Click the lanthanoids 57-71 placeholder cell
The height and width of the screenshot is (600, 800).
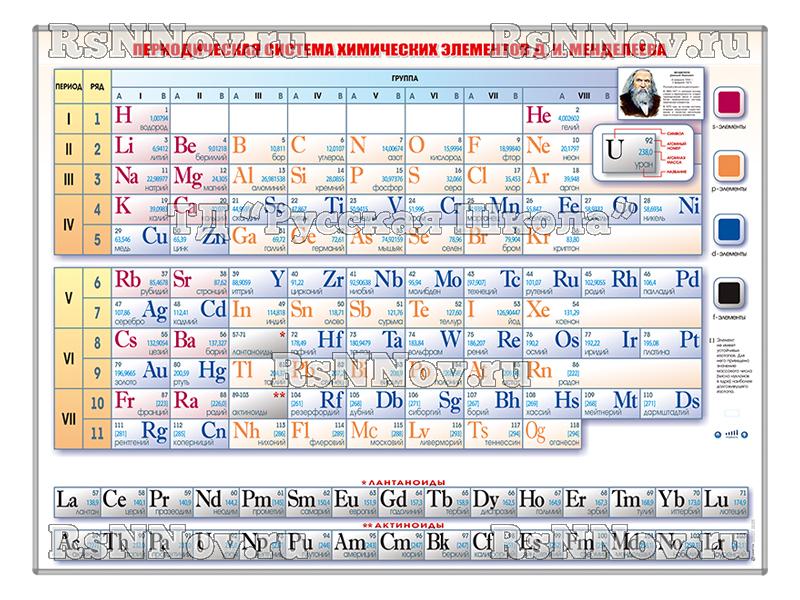(x=258, y=343)
